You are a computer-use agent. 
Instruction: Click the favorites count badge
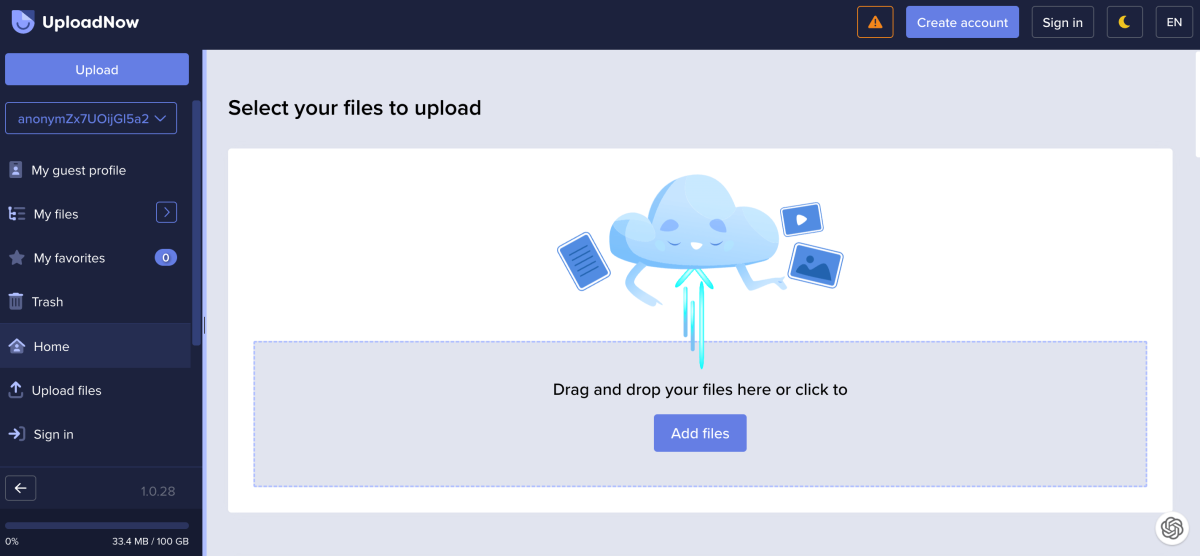pos(165,258)
